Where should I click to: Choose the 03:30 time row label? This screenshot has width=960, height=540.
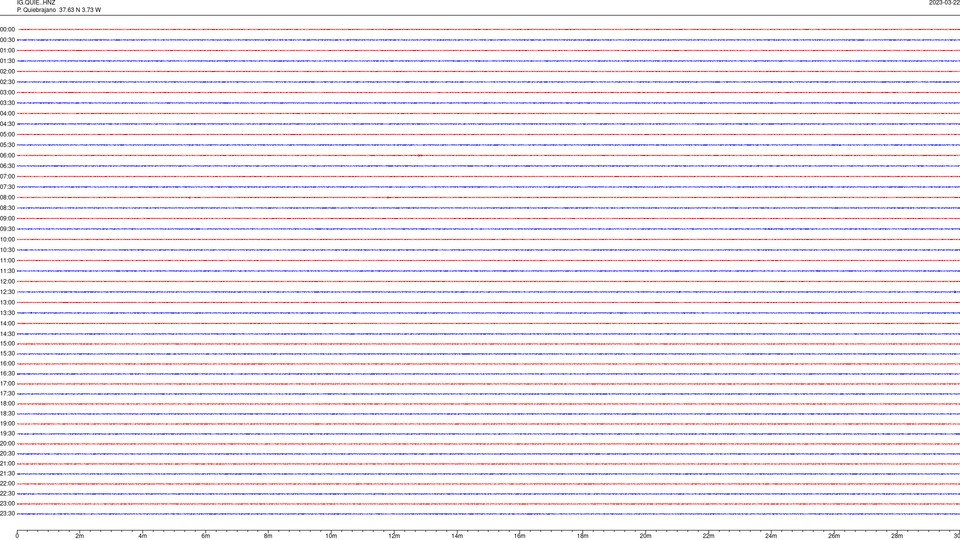pos(7,103)
